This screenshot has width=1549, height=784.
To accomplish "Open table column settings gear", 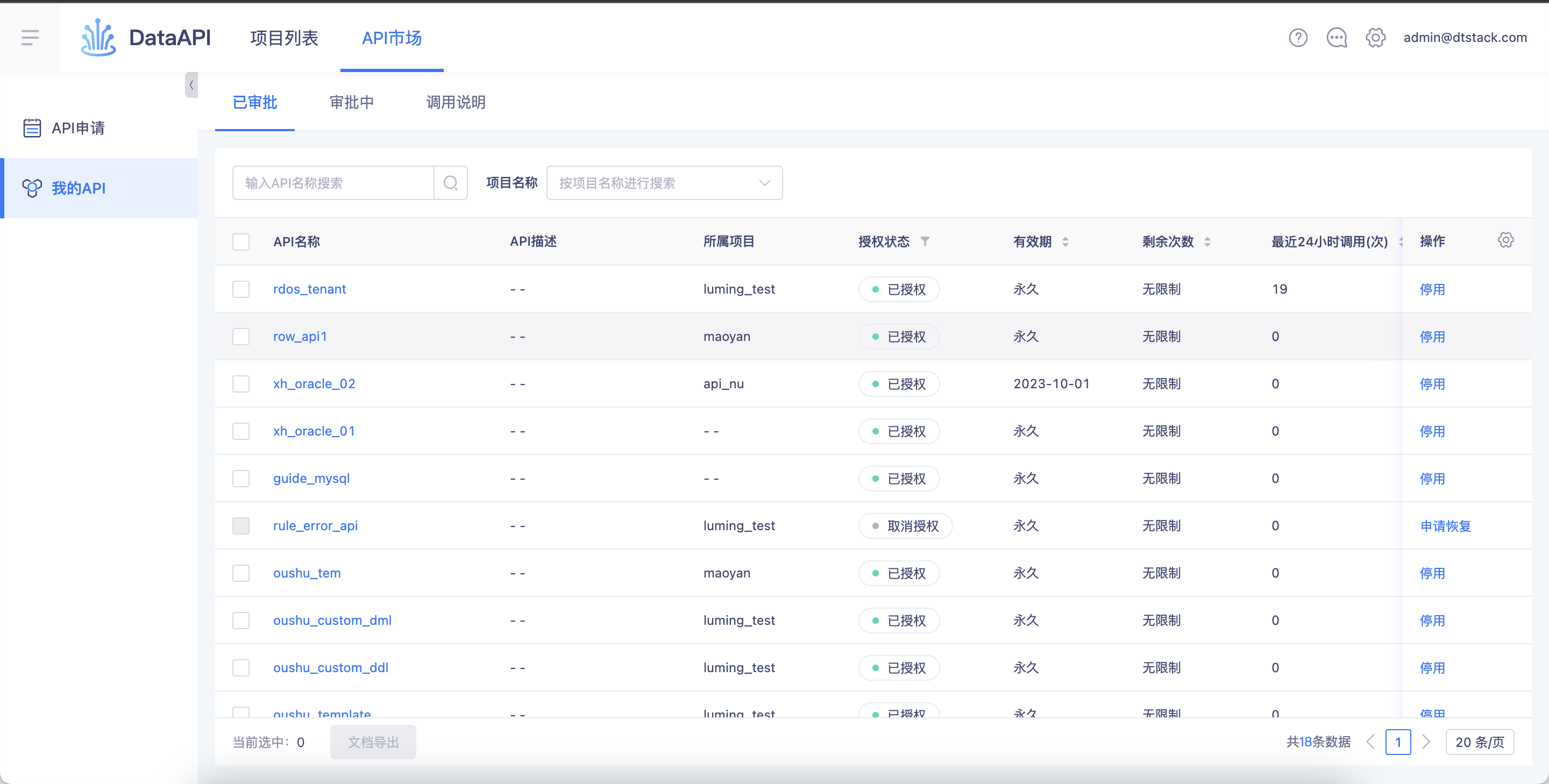I will [x=1505, y=240].
